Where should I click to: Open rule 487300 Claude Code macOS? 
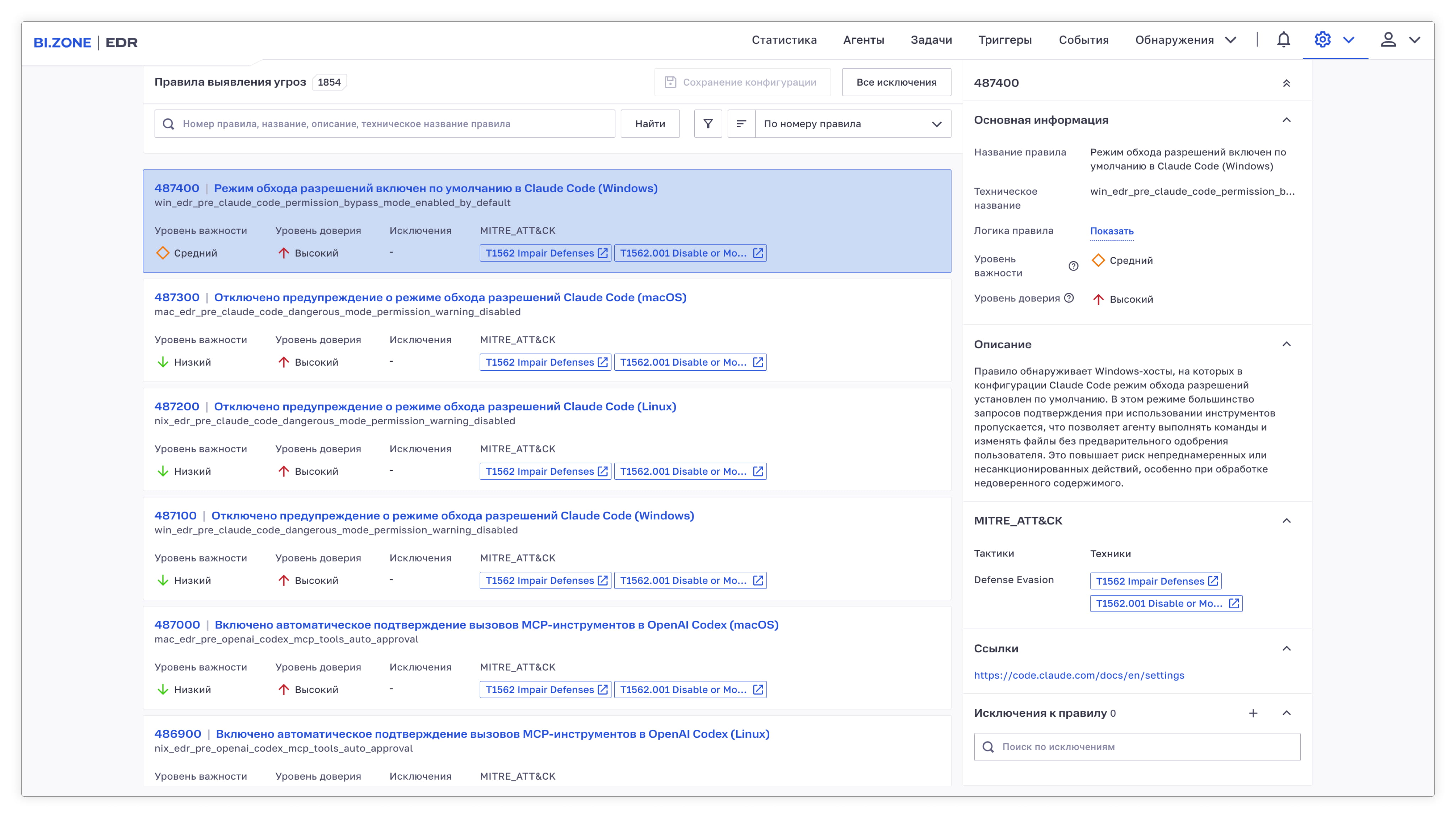pos(450,297)
